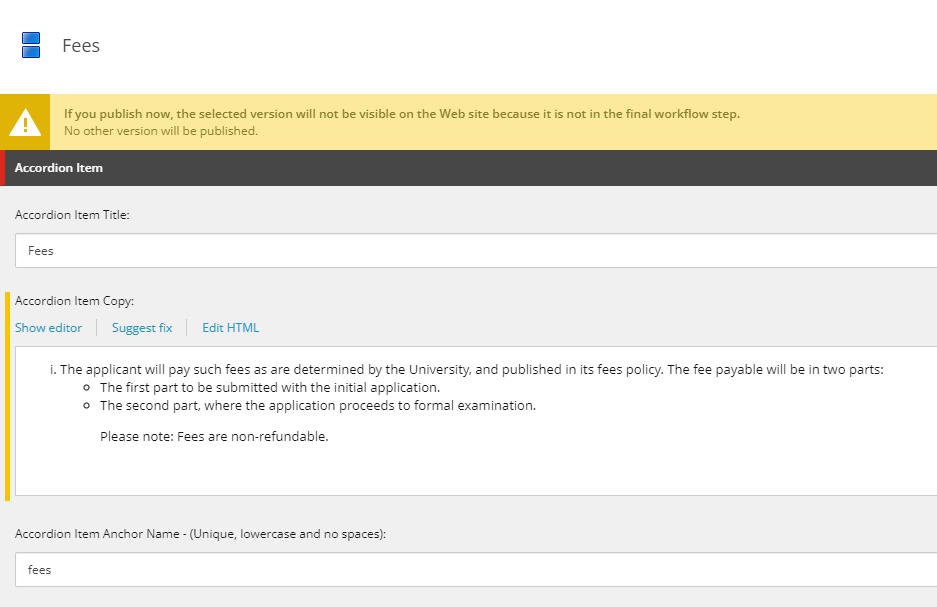Click the 'If you publish now' warning message
Screen dimensions: 937x607
(x=402, y=114)
